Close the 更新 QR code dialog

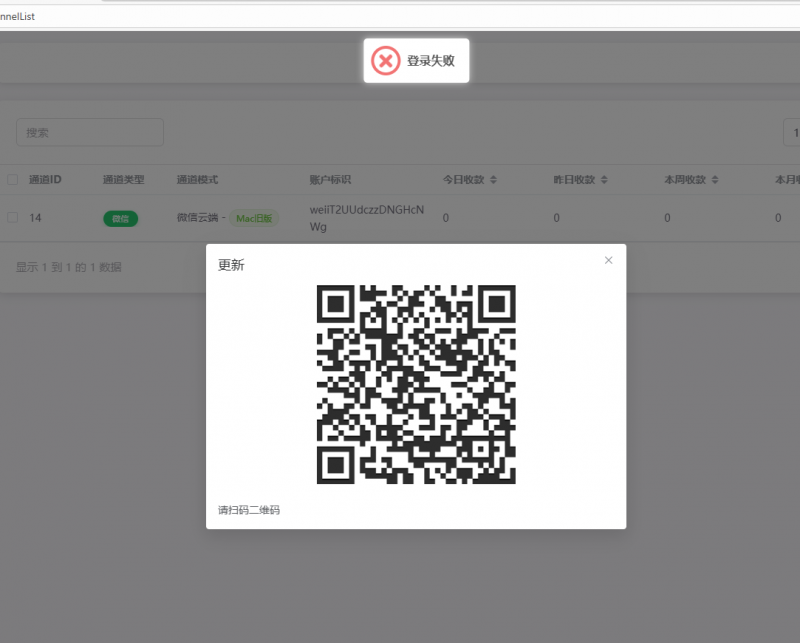tap(608, 259)
